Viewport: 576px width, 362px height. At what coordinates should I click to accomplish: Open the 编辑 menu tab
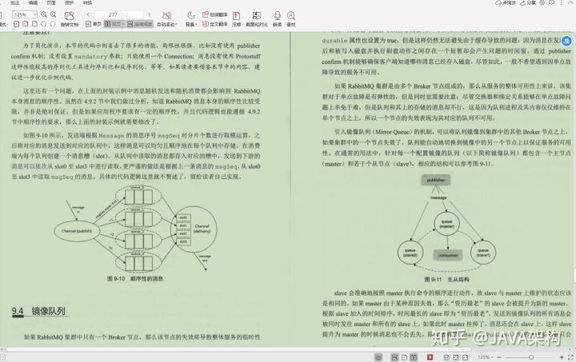pos(33,3)
